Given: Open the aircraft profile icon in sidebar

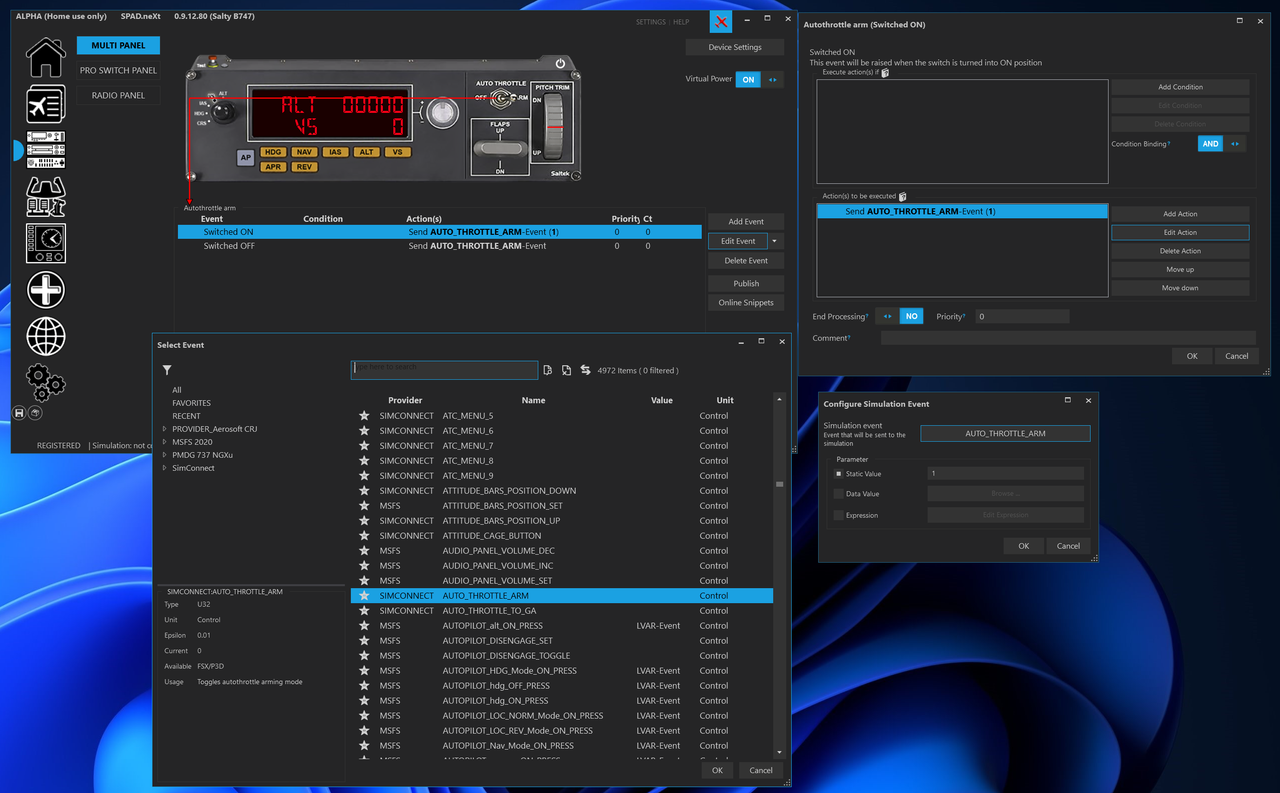Looking at the screenshot, I should click(45, 104).
